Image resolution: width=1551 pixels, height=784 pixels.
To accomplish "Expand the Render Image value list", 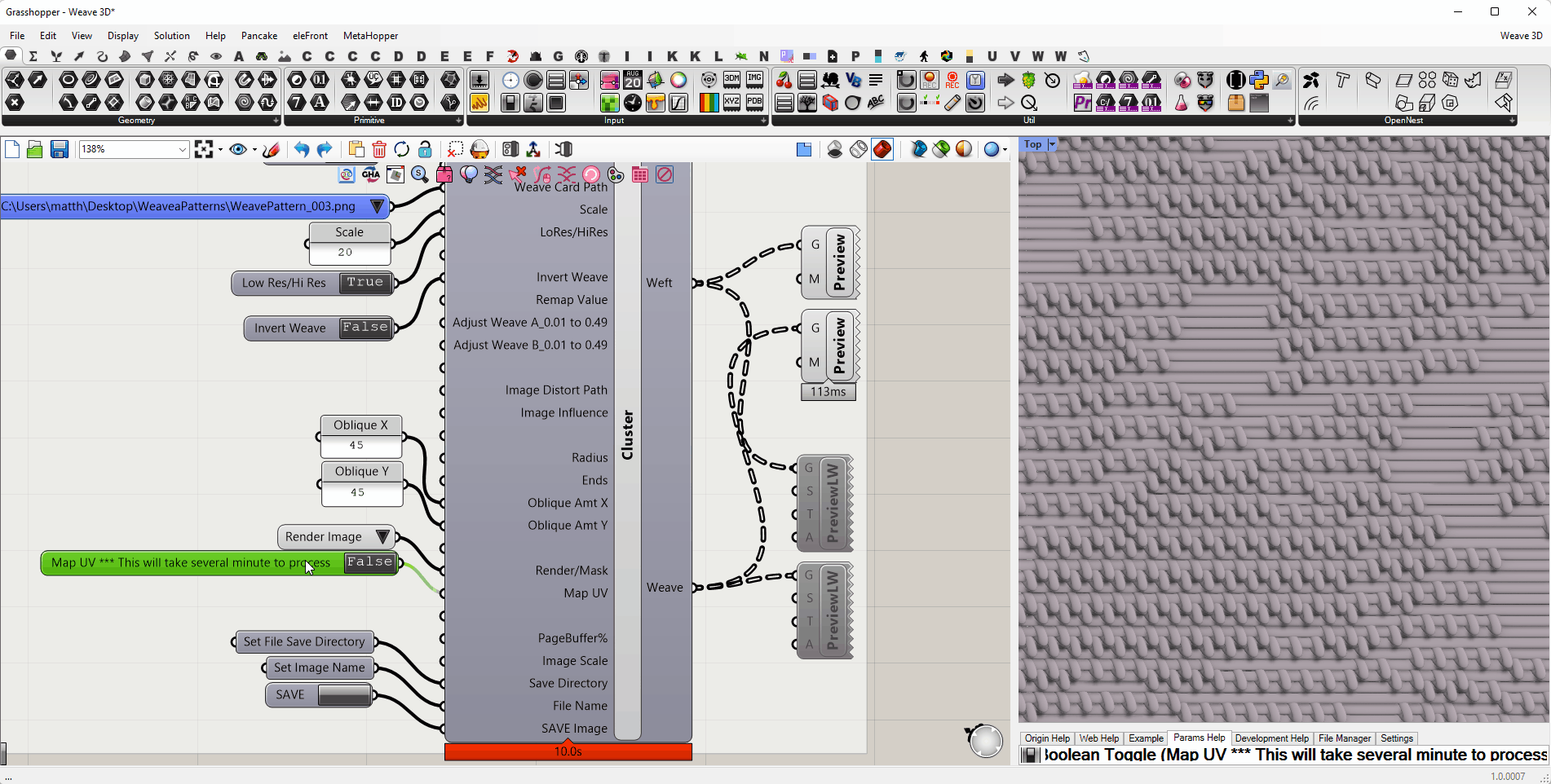I will [382, 537].
